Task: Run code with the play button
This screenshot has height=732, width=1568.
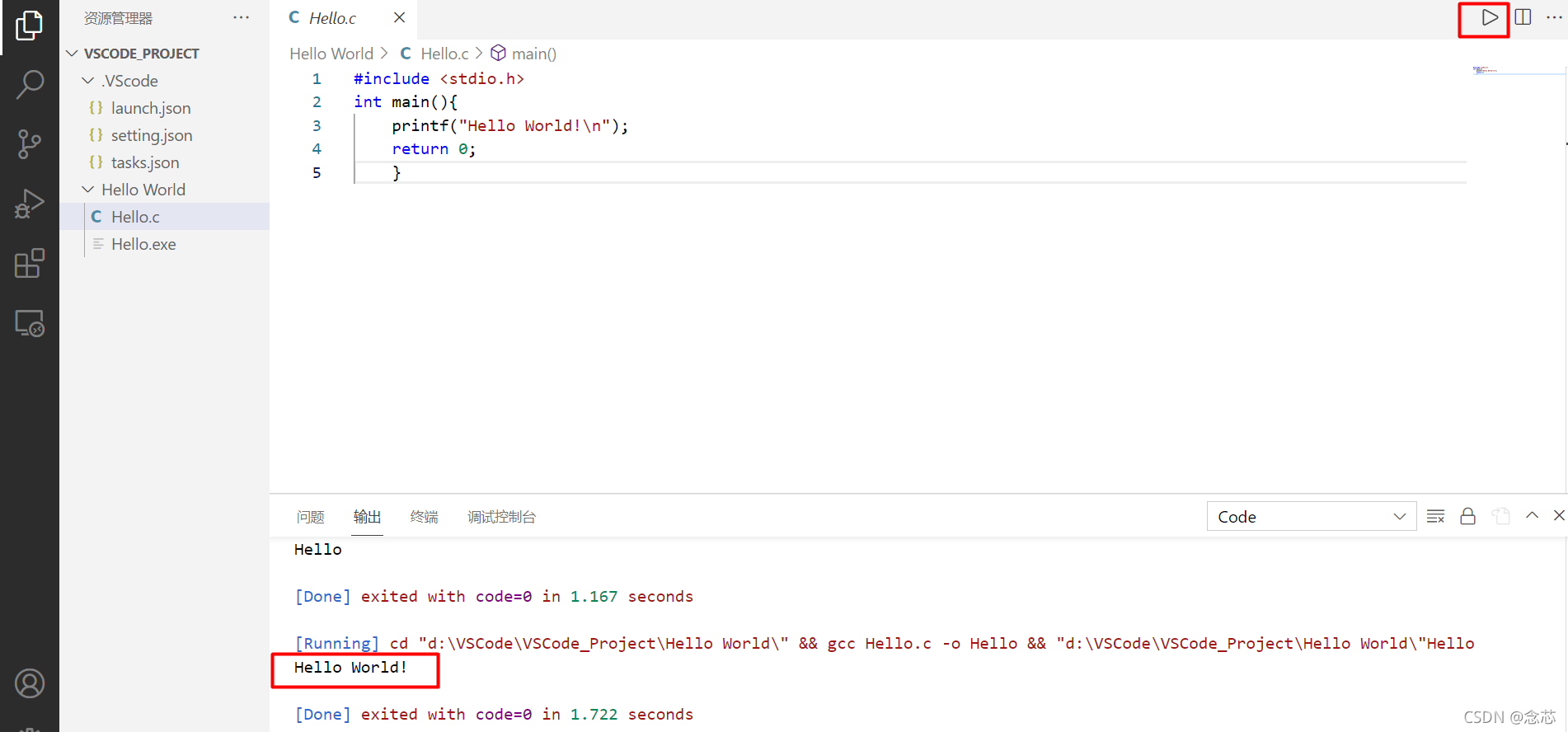Action: (1489, 17)
